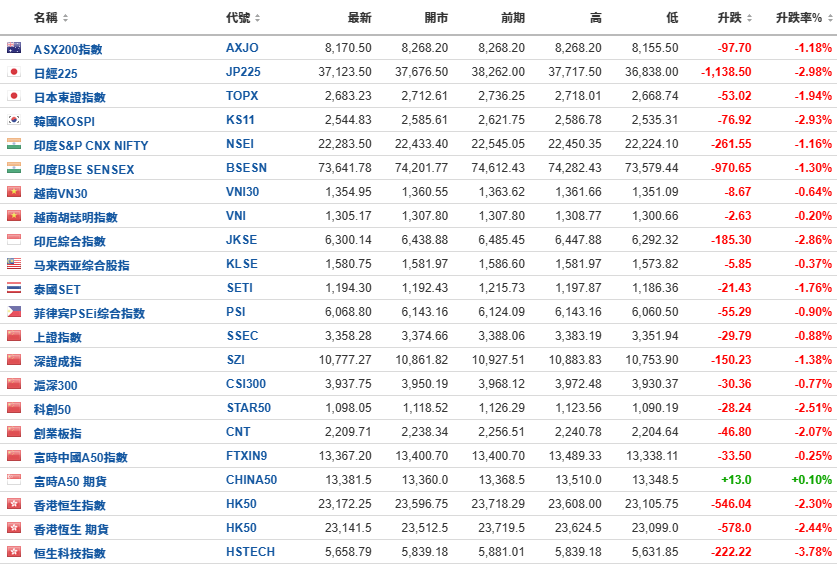Click the Thailand flag beside 泰國SET

point(14,288)
